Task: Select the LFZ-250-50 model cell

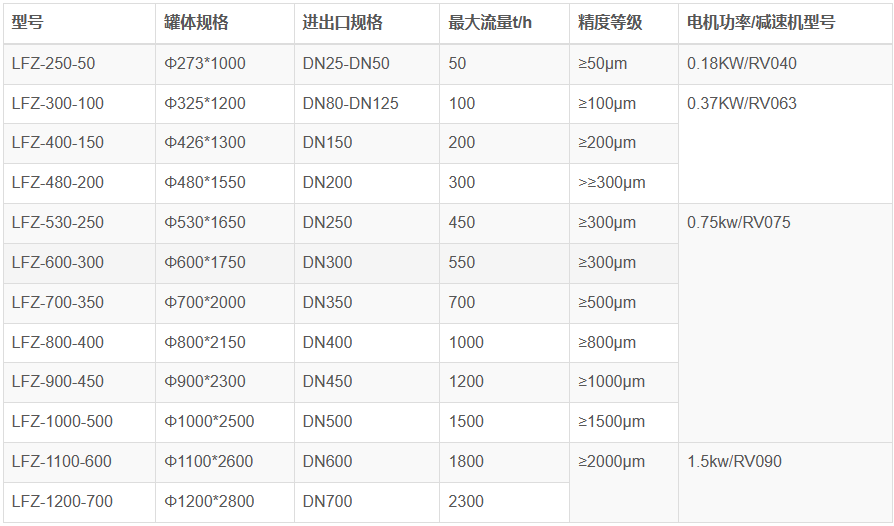Action: (x=54, y=64)
